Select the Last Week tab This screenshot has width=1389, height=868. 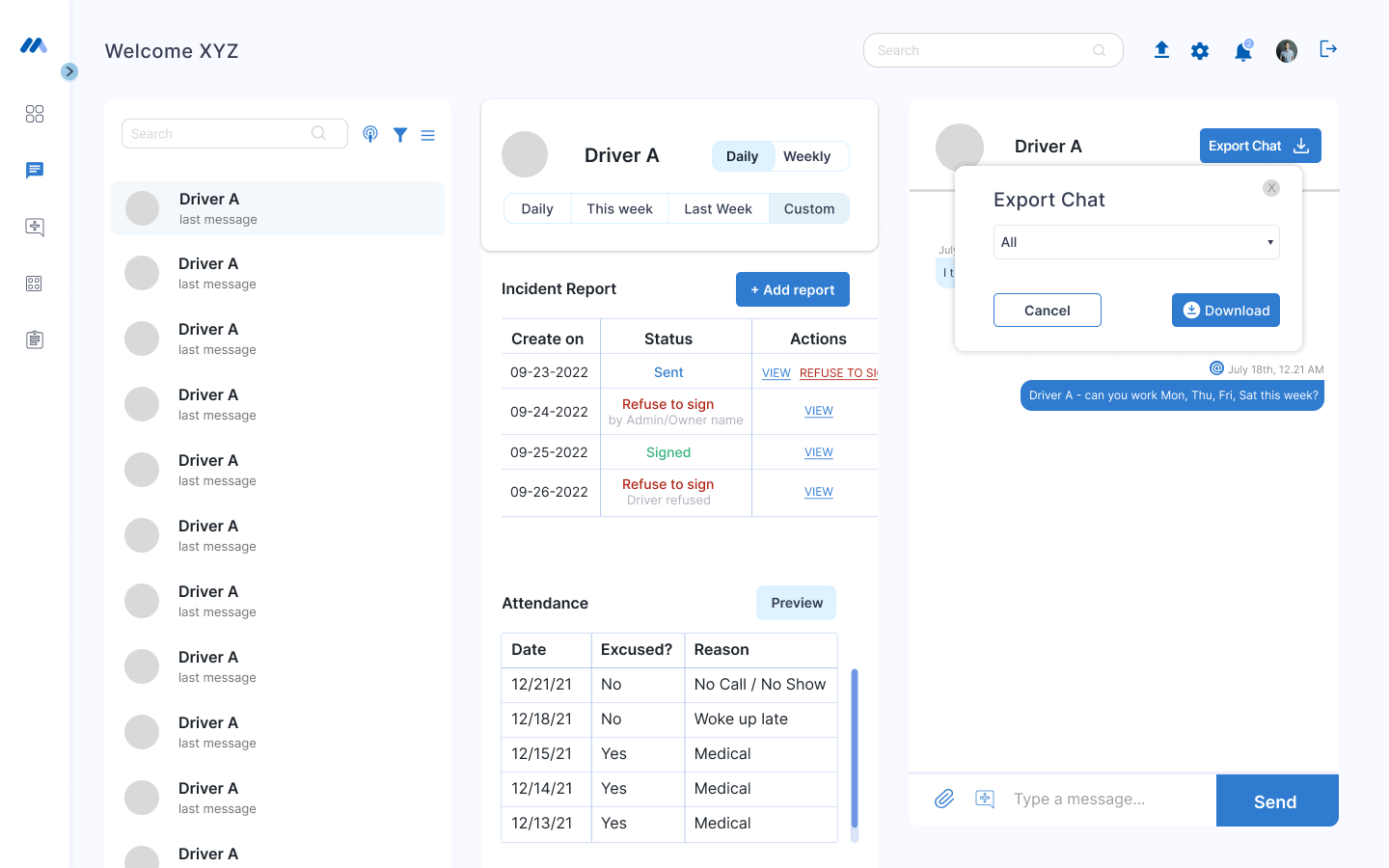point(718,209)
